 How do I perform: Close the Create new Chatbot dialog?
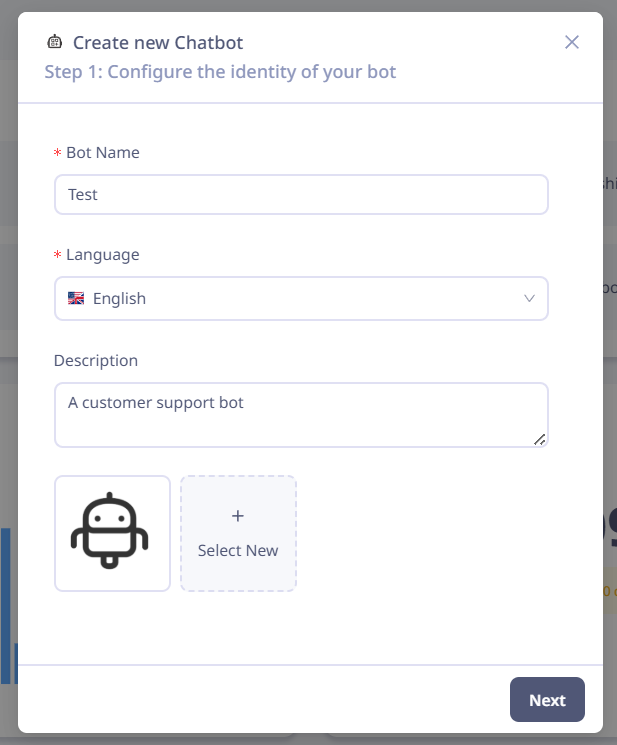click(x=571, y=42)
